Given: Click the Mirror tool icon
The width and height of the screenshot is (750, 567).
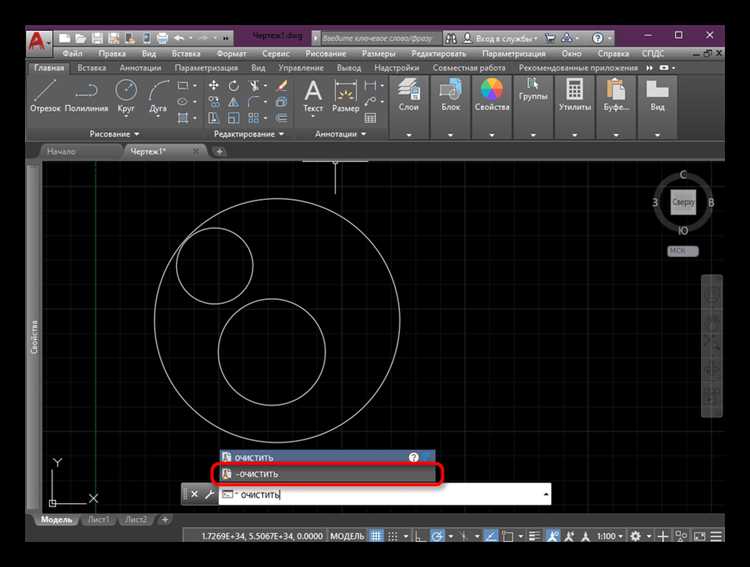Looking at the screenshot, I should tap(233, 101).
